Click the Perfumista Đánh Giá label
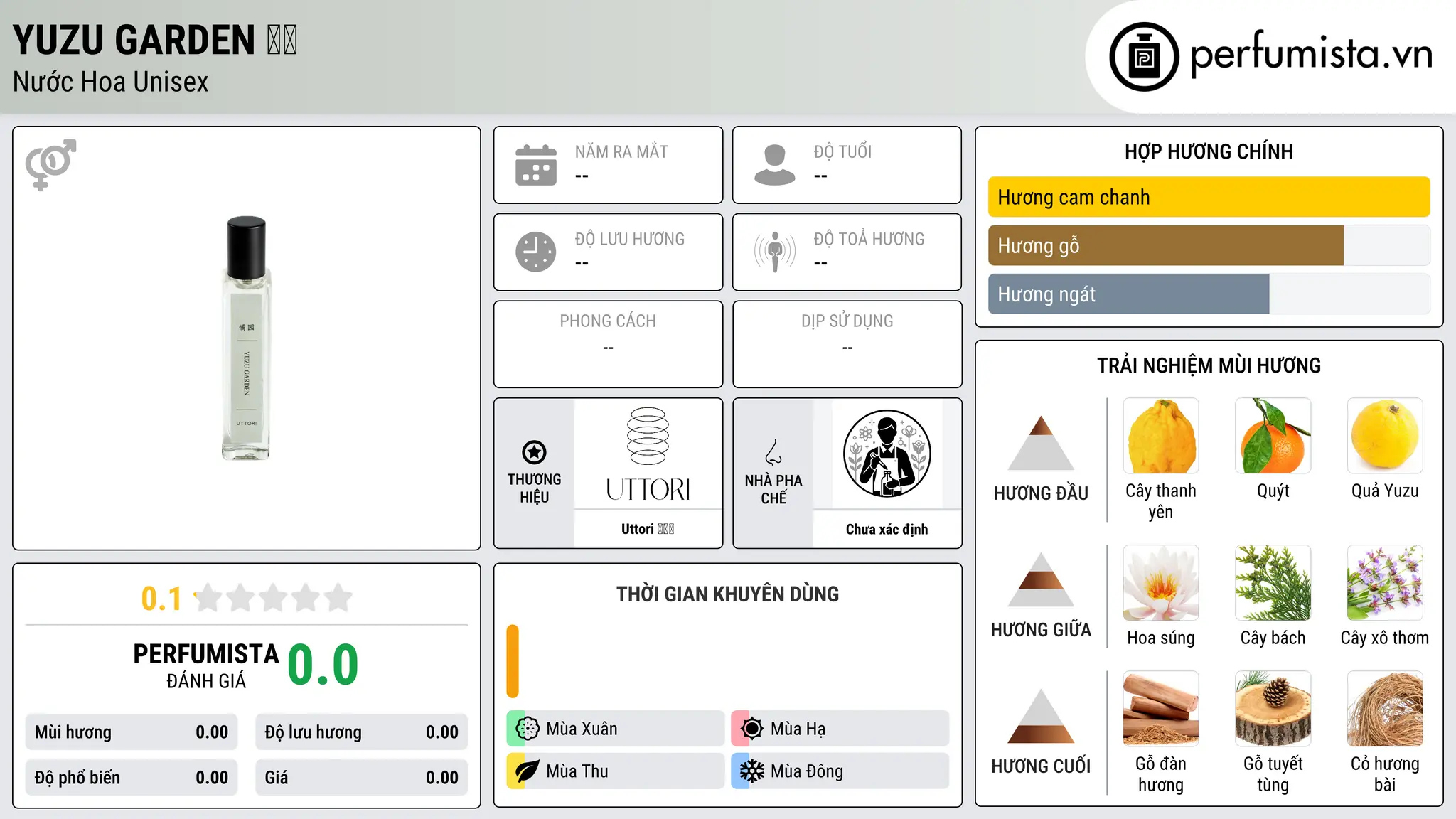This screenshot has width=1456, height=819. click(206, 665)
